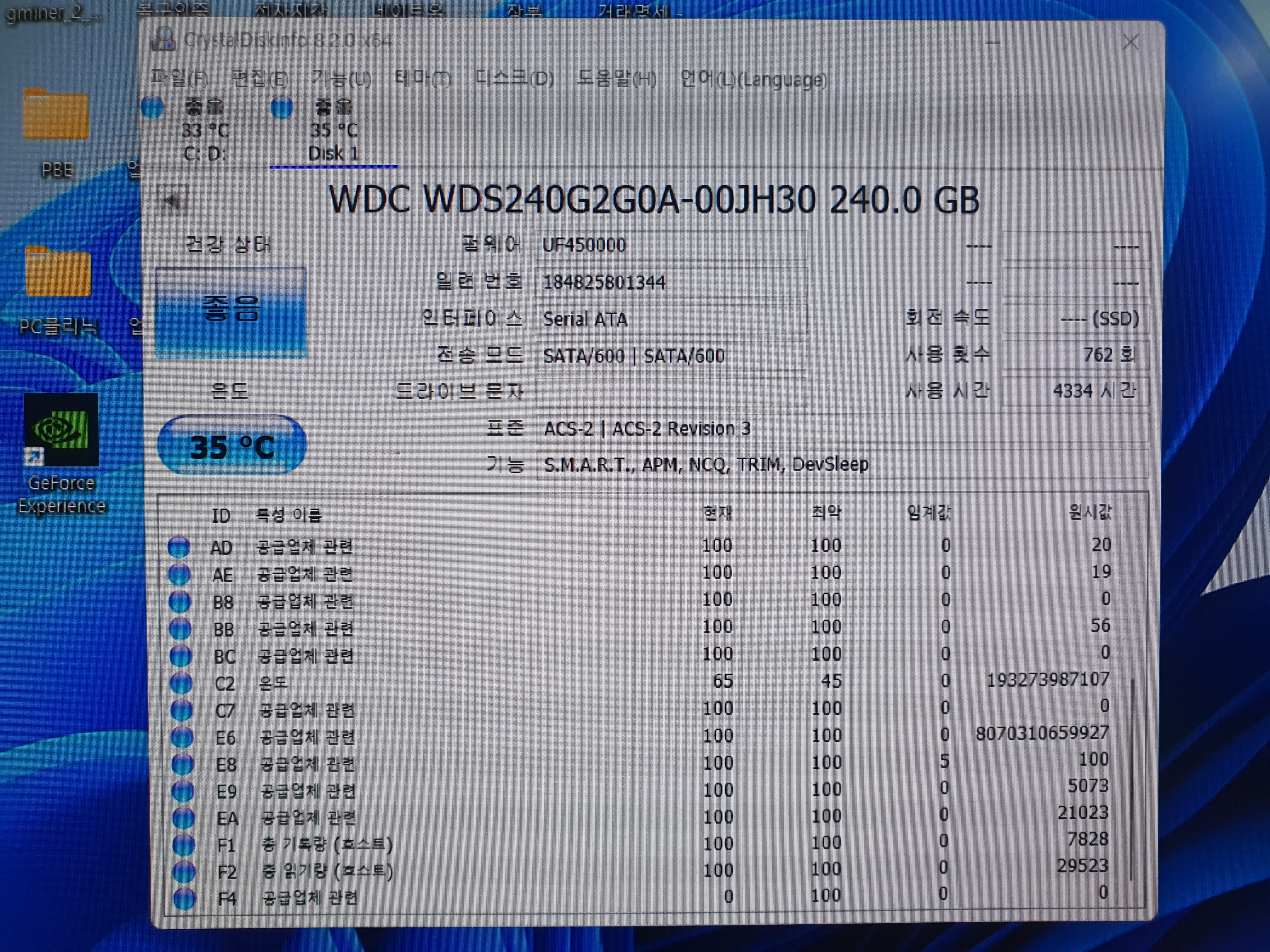Open the 언어(L)(Language) menu
The image size is (1270, 952).
[x=753, y=79]
